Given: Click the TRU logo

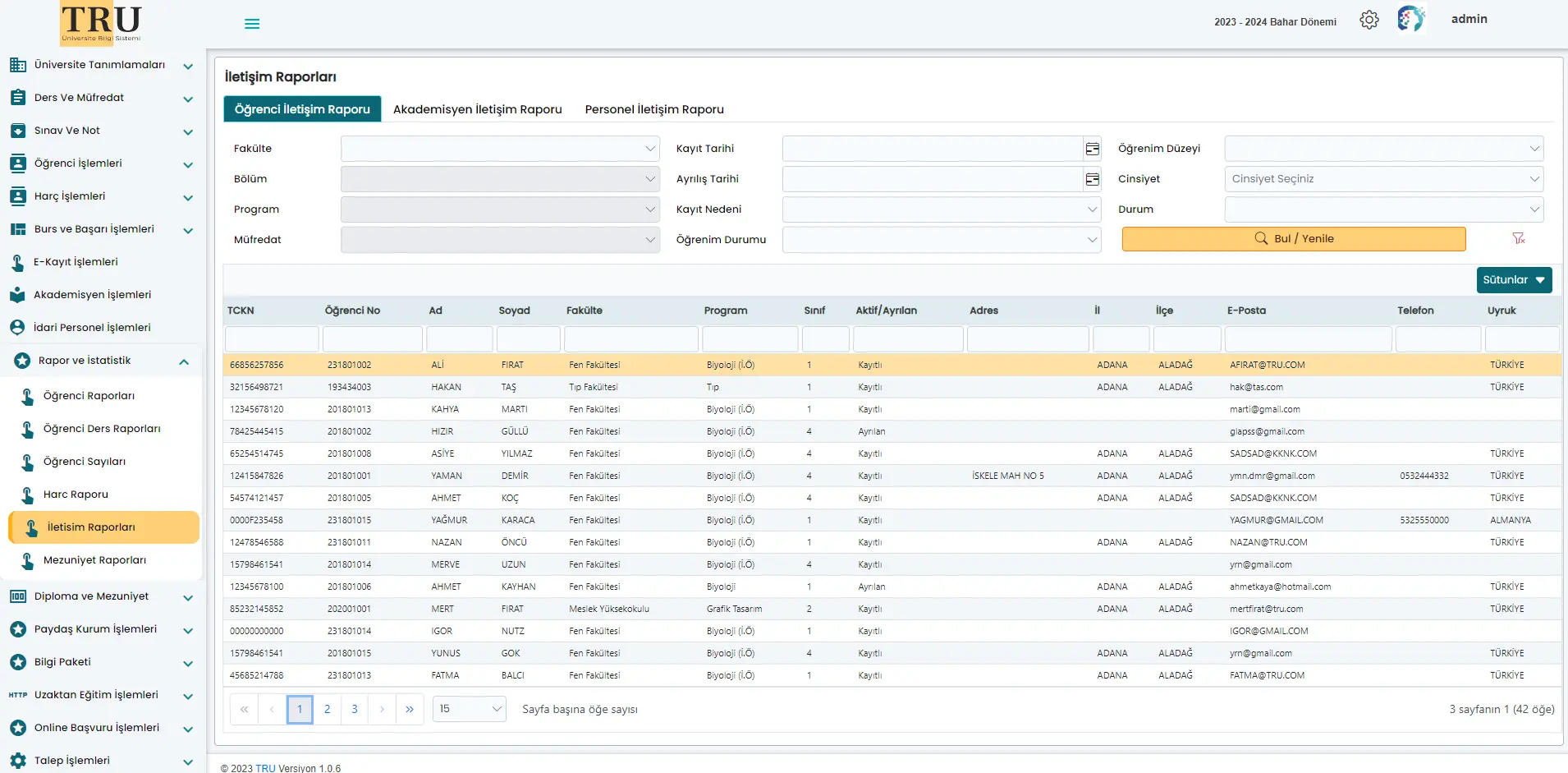Looking at the screenshot, I should pyautogui.click(x=100, y=23).
